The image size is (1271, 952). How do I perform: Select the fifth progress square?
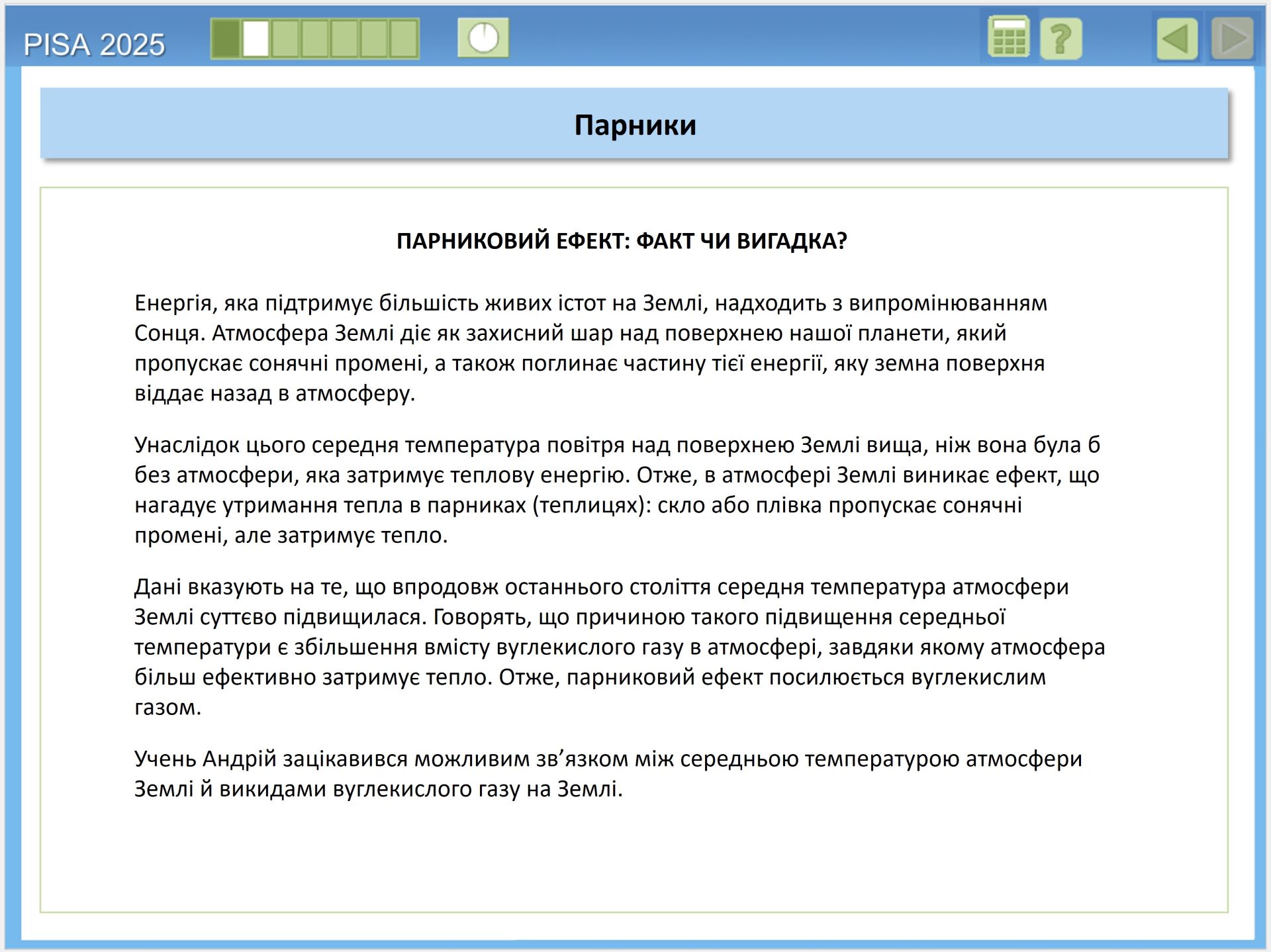(344, 38)
